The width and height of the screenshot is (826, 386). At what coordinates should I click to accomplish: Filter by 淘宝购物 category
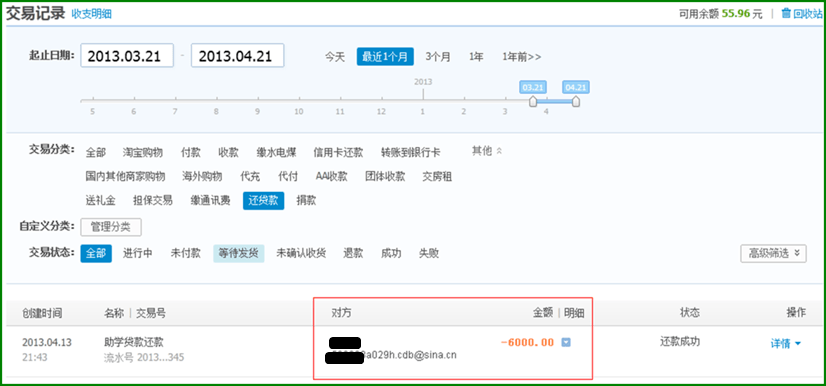pos(143,153)
